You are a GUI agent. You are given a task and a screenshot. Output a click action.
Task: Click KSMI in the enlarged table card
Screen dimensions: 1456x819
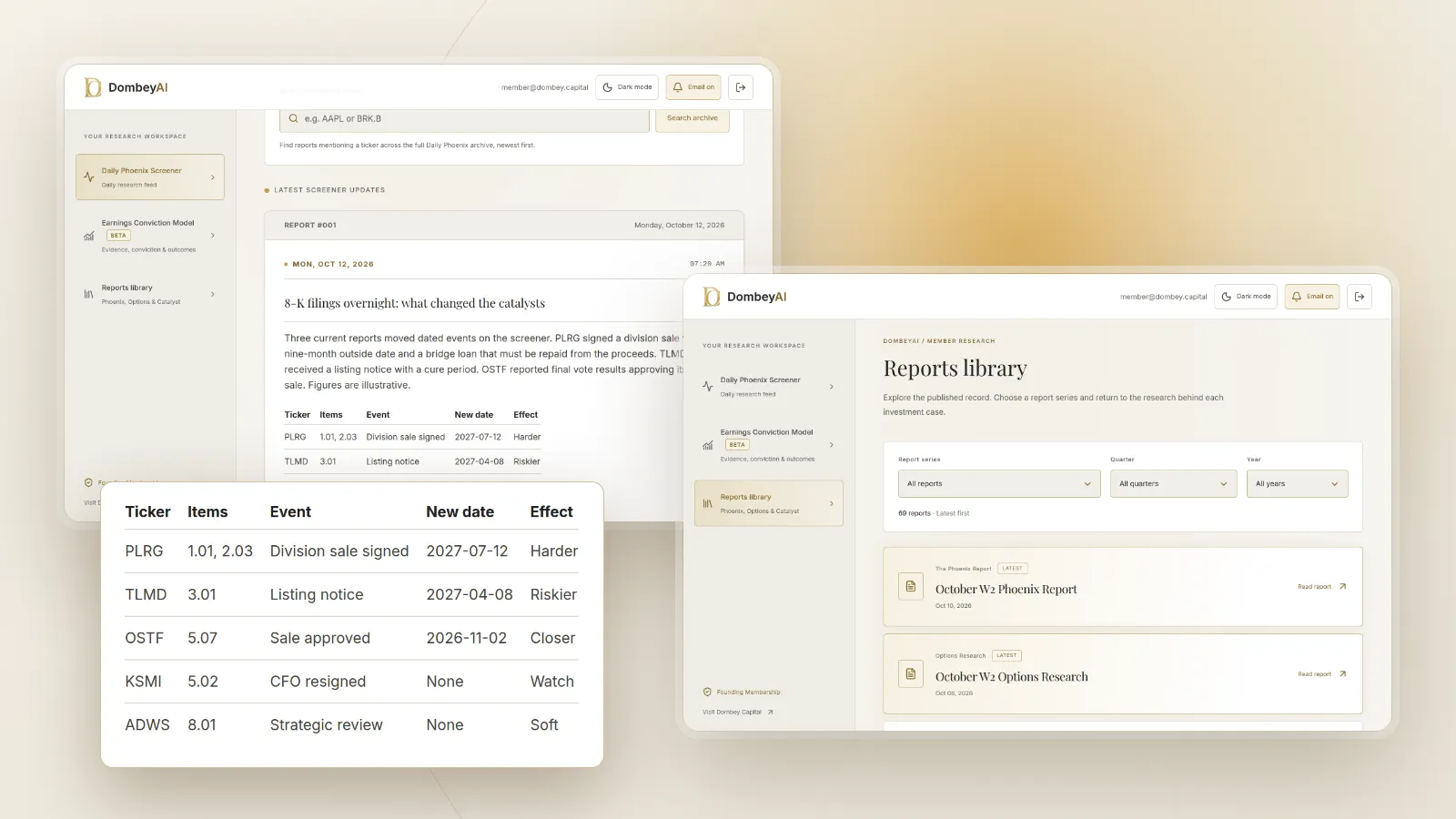tap(144, 682)
